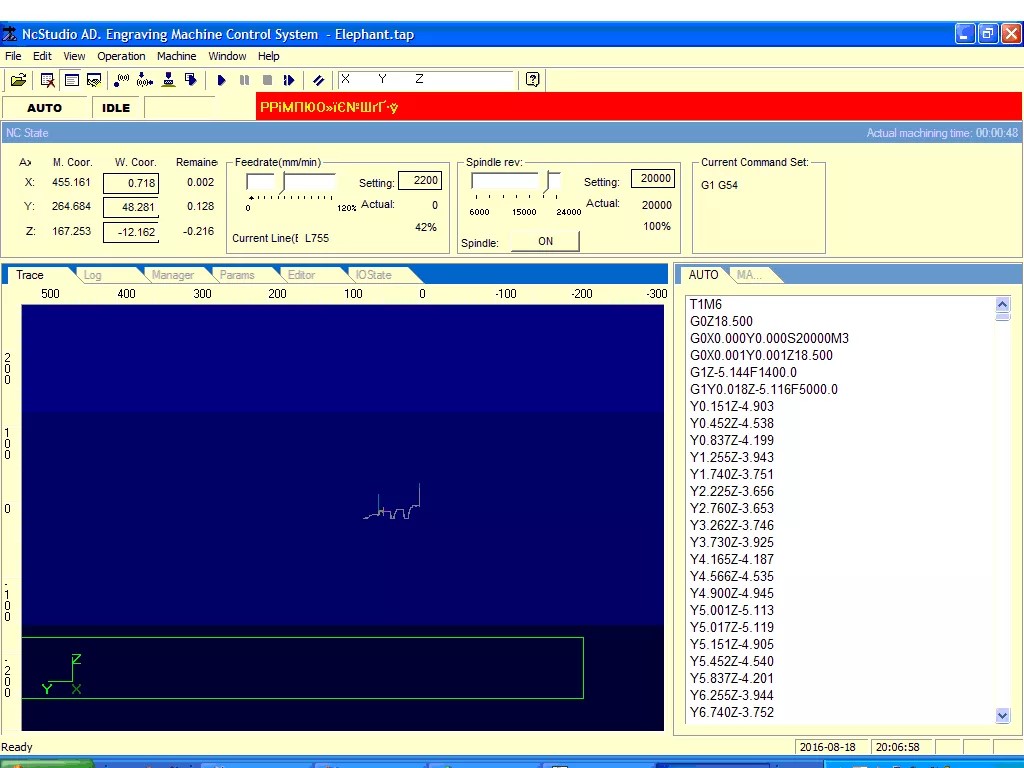
Task: Select the MA... tab next to AUTO
Action: 750,275
